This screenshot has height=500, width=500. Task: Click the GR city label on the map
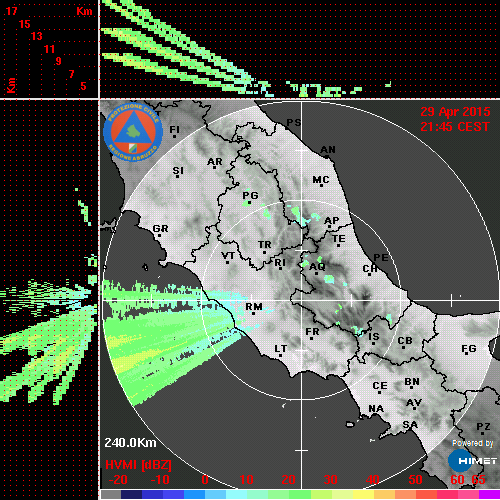160,229
